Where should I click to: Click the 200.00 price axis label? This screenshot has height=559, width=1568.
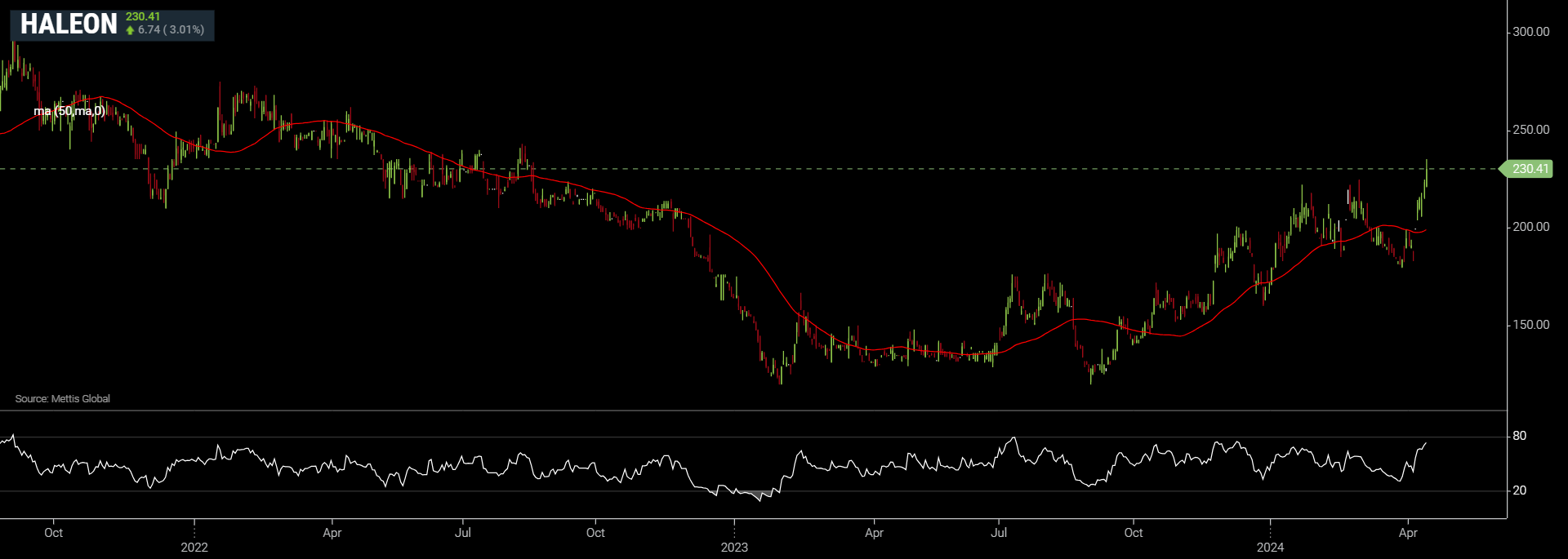click(x=1530, y=227)
